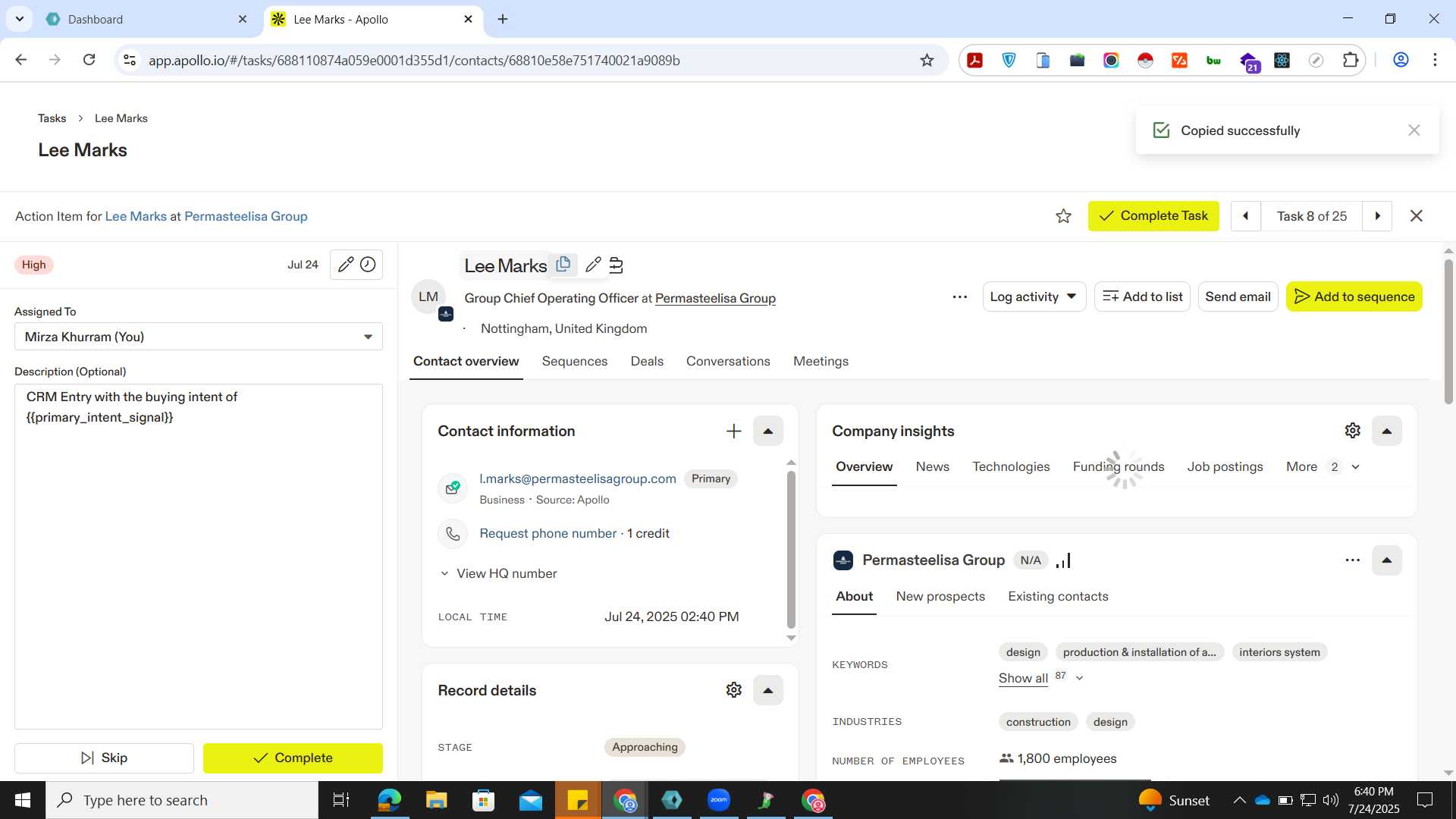Click company signal bars icon
This screenshot has width=1456, height=819.
[1063, 560]
